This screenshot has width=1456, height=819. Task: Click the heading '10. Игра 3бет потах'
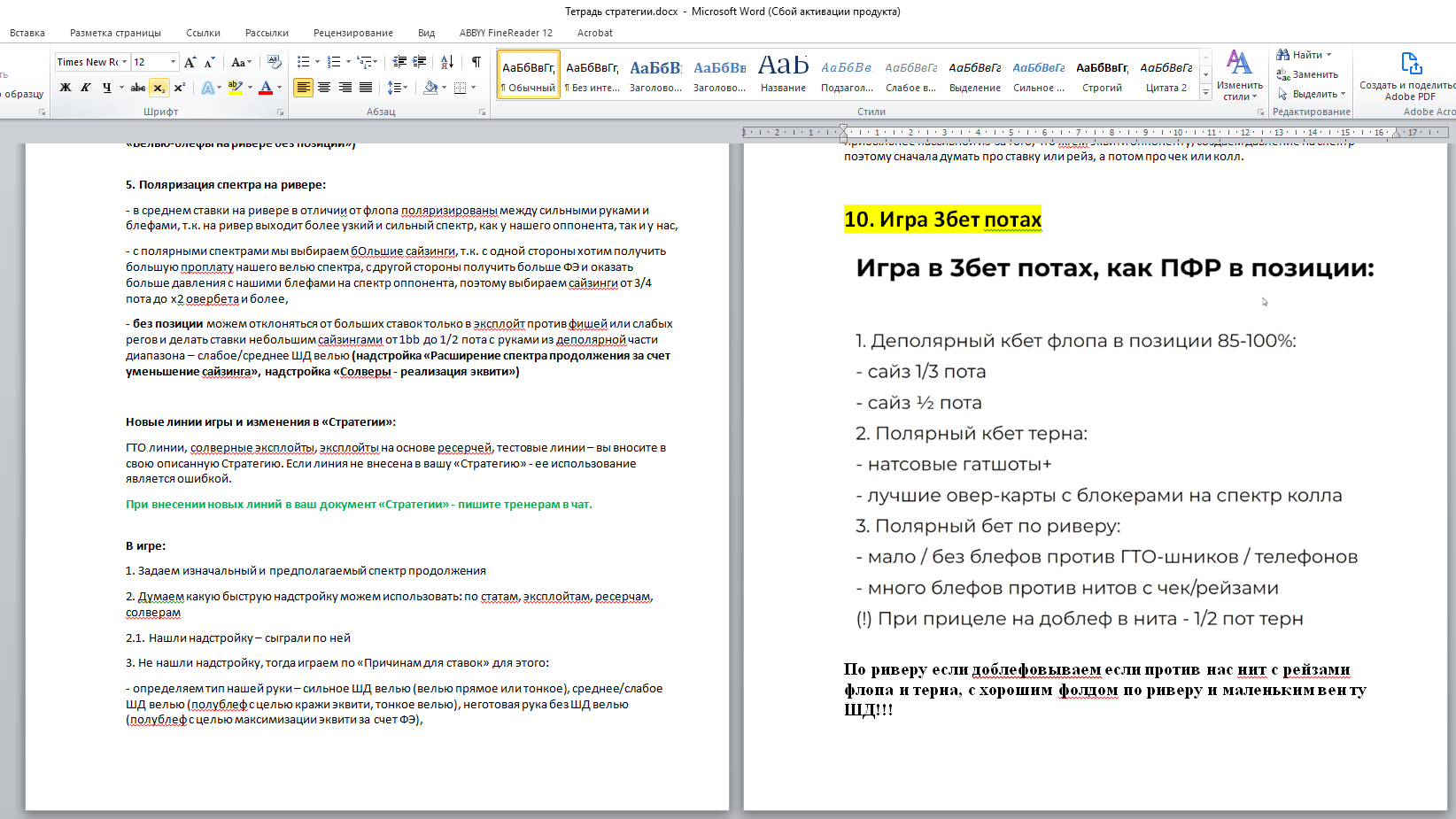(942, 220)
